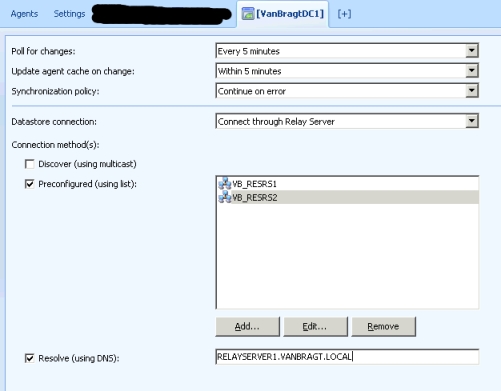This screenshot has width=501, height=391.
Task: Click the [+] add tab button
Action: [x=344, y=14]
